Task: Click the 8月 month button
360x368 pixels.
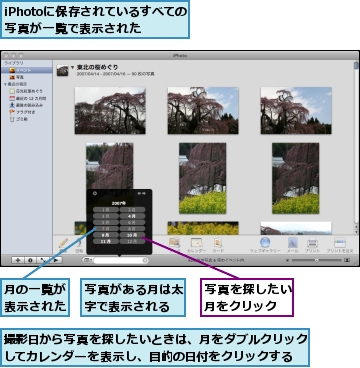Action: [132, 229]
